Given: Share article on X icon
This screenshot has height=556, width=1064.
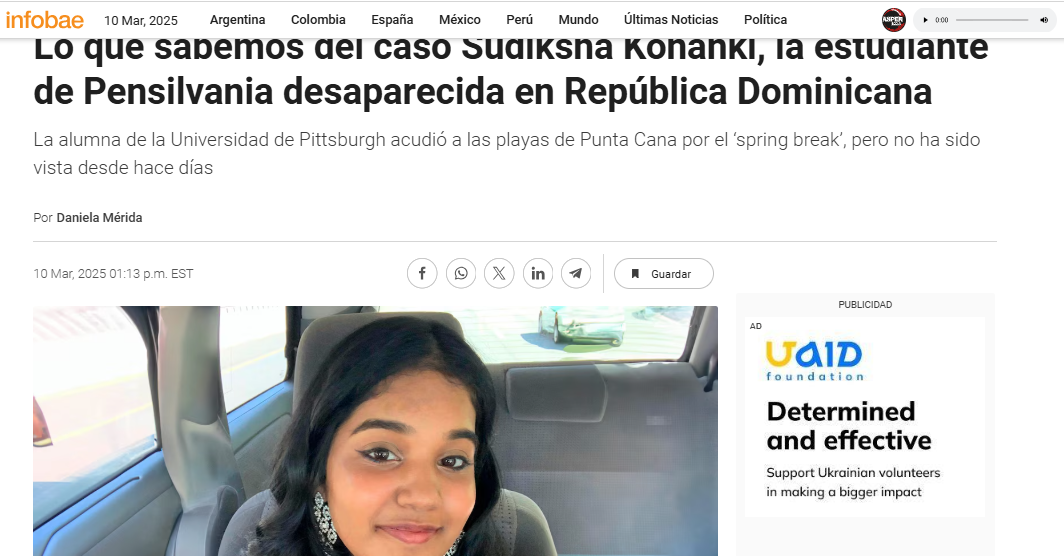Looking at the screenshot, I should [x=499, y=274].
